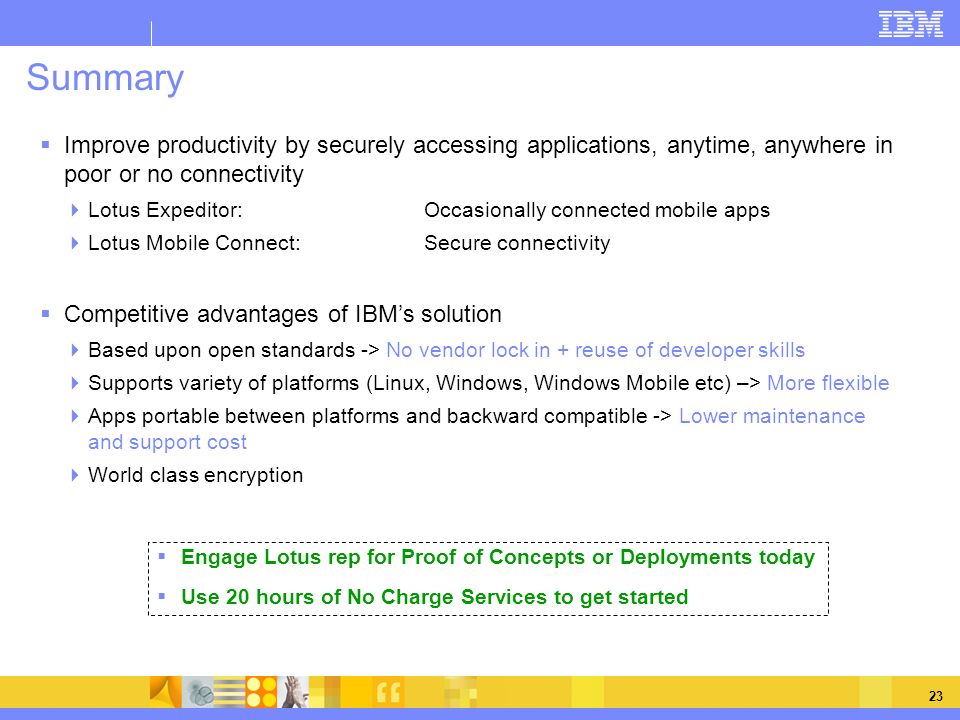Click the text "poor or no connectivity"
Screen dimensions: 960x720
[184, 174]
